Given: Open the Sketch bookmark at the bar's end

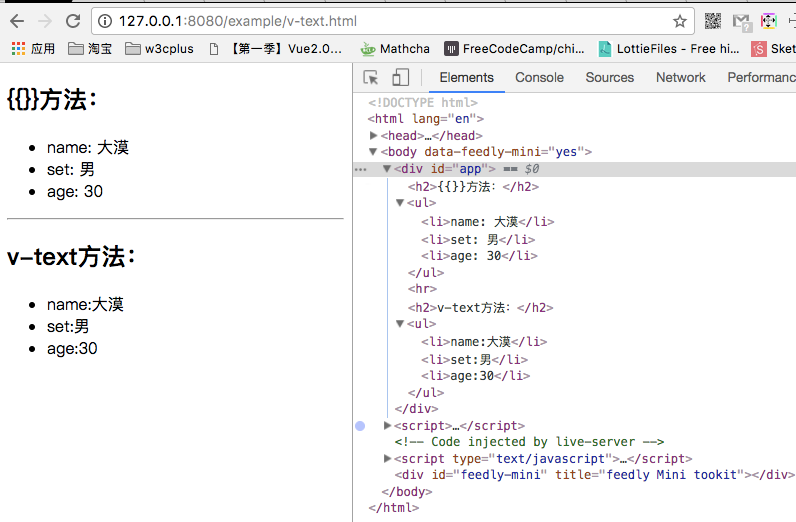Looking at the screenshot, I should (773, 49).
